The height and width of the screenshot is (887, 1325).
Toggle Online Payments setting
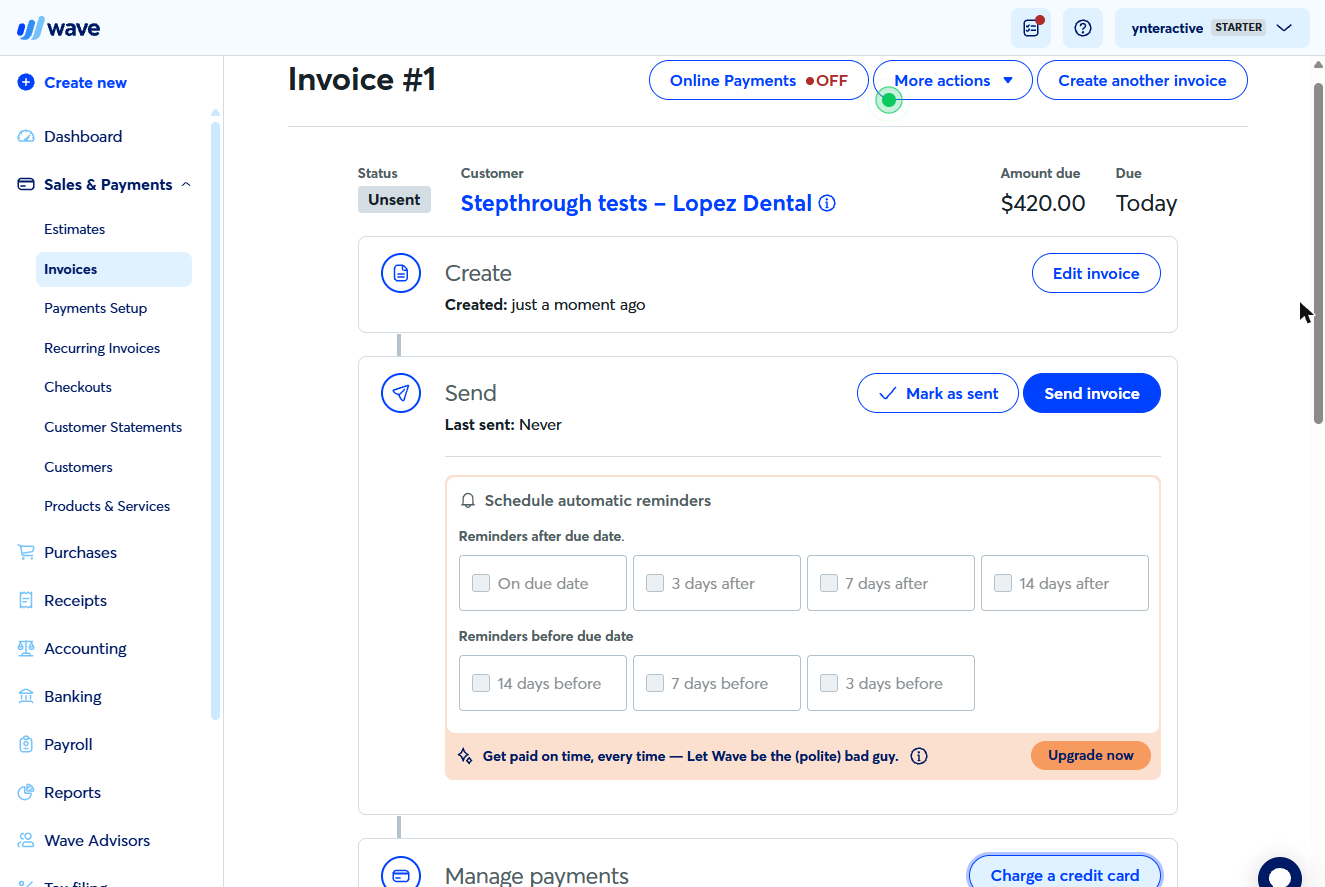[759, 81]
